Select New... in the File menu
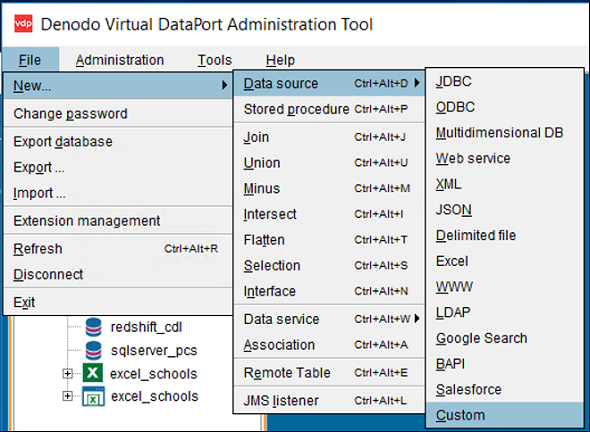This screenshot has height=432, width=590. pyautogui.click(x=118, y=85)
